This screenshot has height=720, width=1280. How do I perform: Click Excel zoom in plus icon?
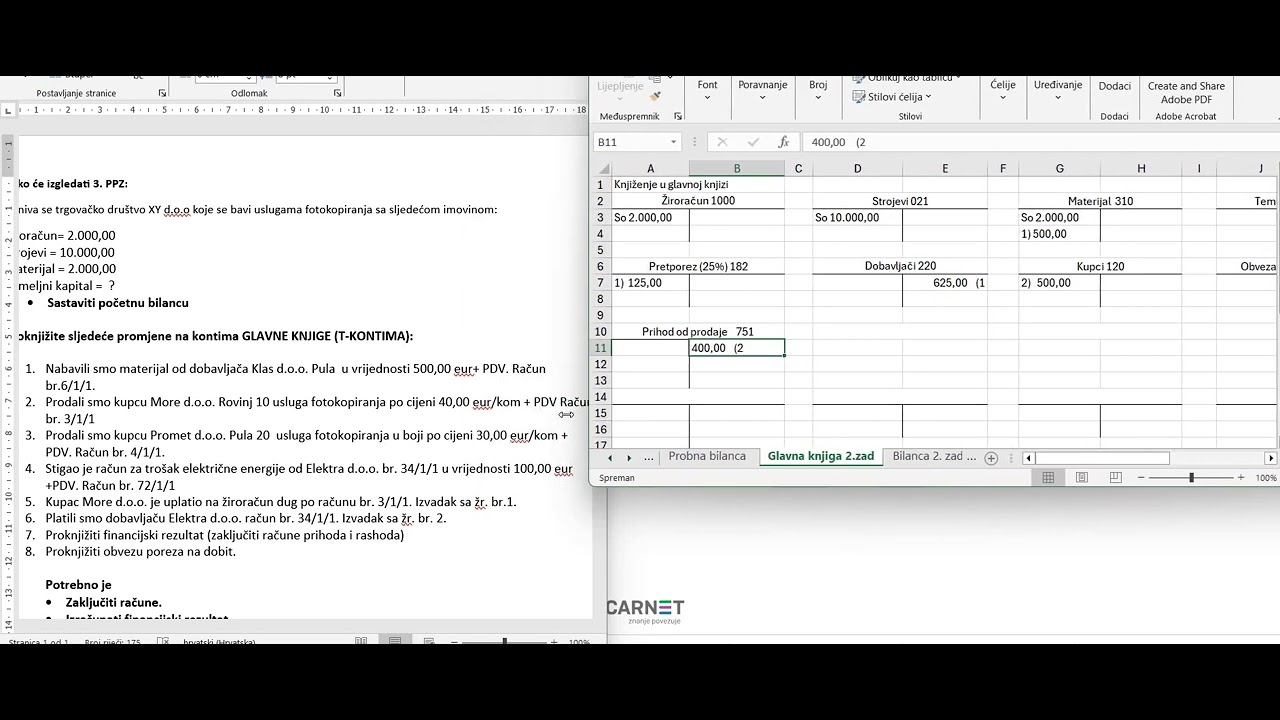[1241, 478]
